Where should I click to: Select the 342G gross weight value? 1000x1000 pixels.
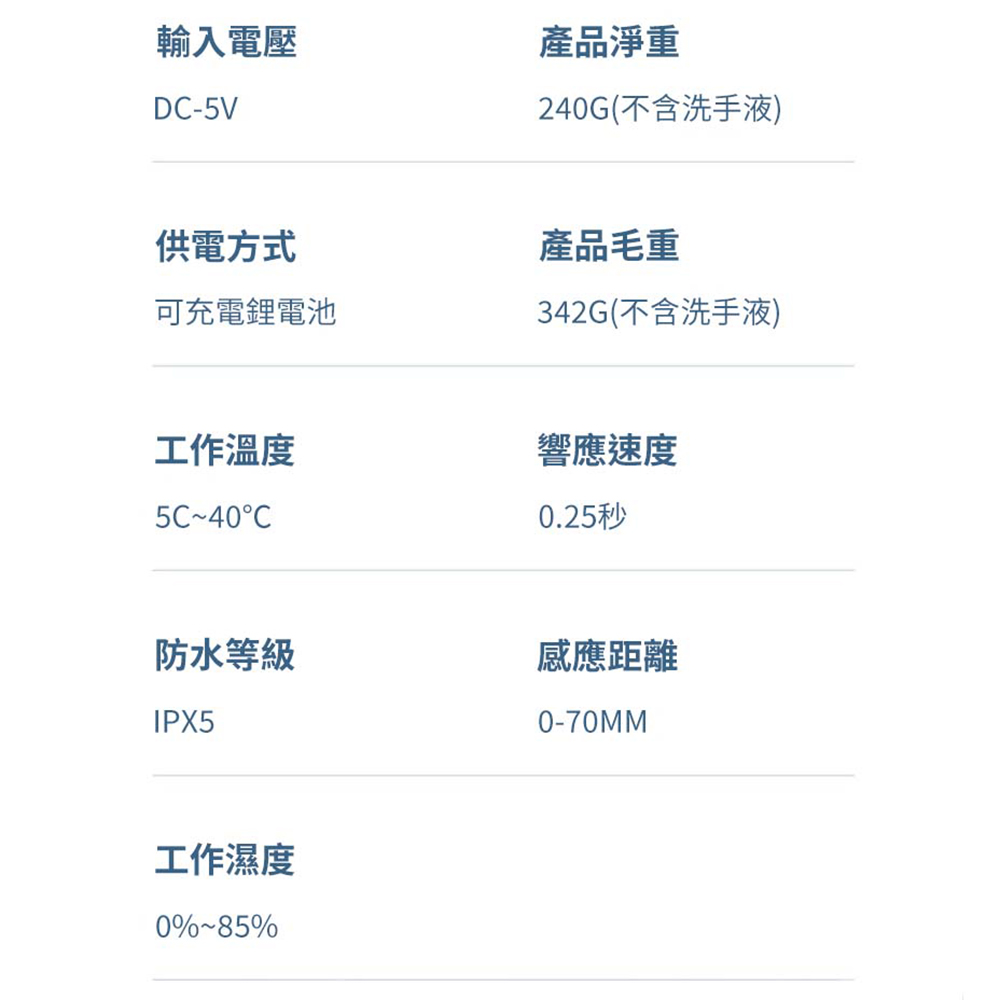coord(659,313)
